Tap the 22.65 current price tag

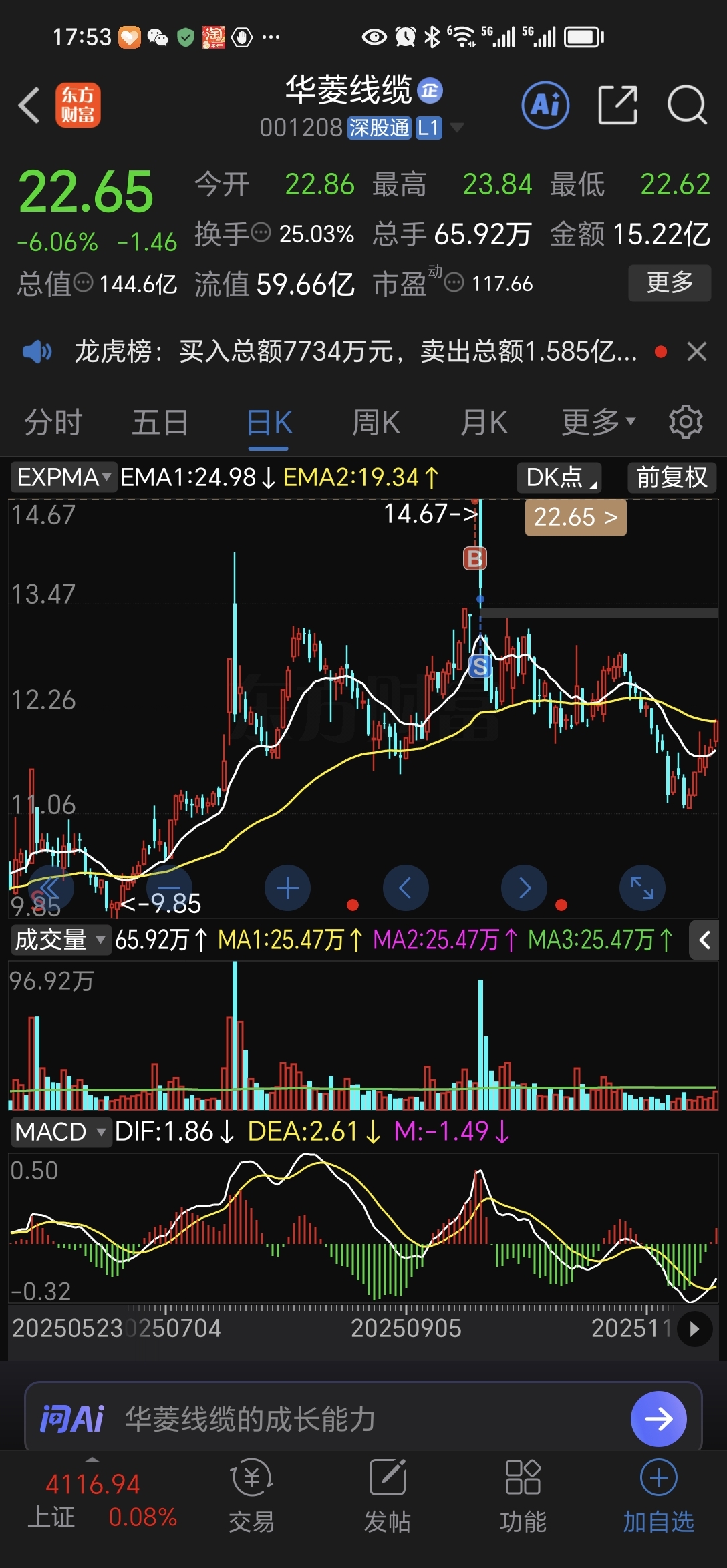pos(576,517)
